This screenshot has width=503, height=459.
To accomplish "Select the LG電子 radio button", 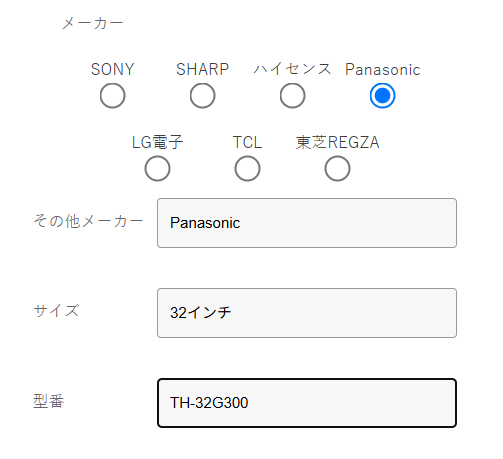I will pyautogui.click(x=157, y=169).
